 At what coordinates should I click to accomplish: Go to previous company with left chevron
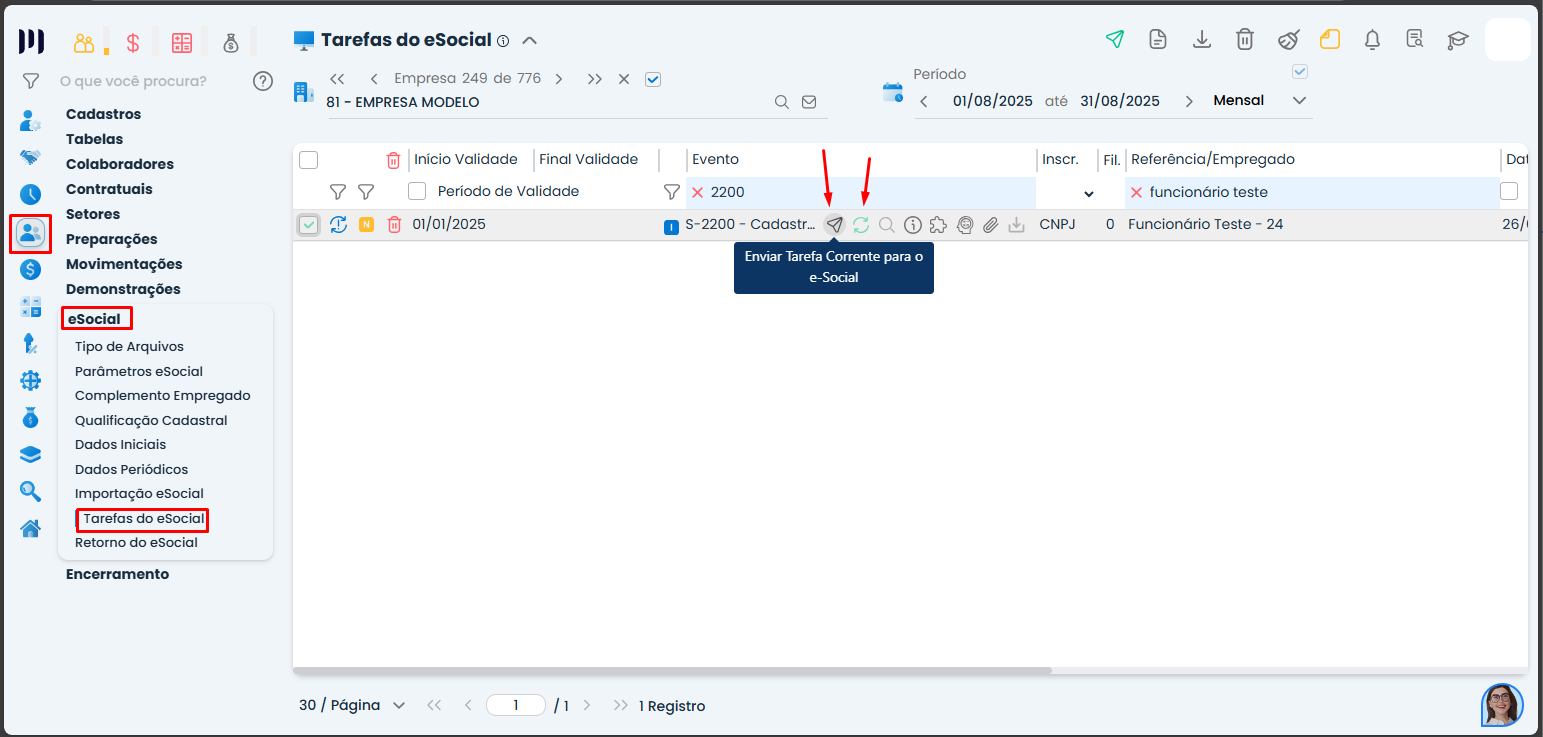[x=373, y=79]
